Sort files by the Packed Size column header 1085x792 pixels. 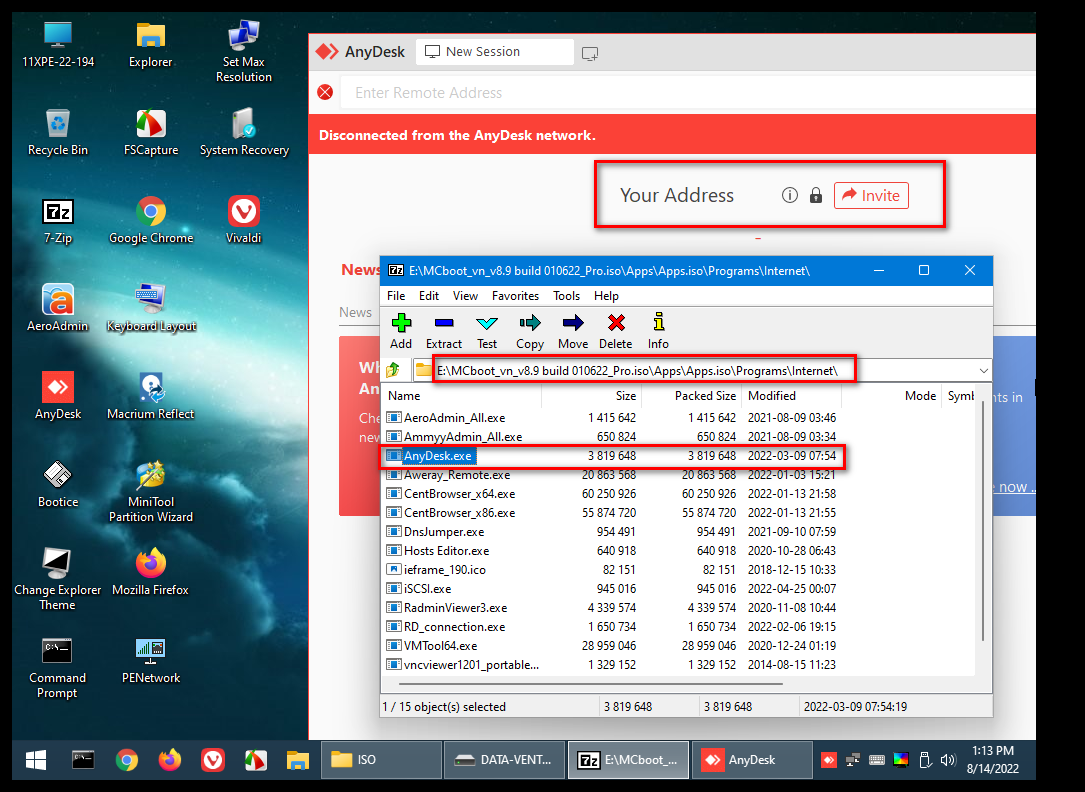(x=692, y=396)
